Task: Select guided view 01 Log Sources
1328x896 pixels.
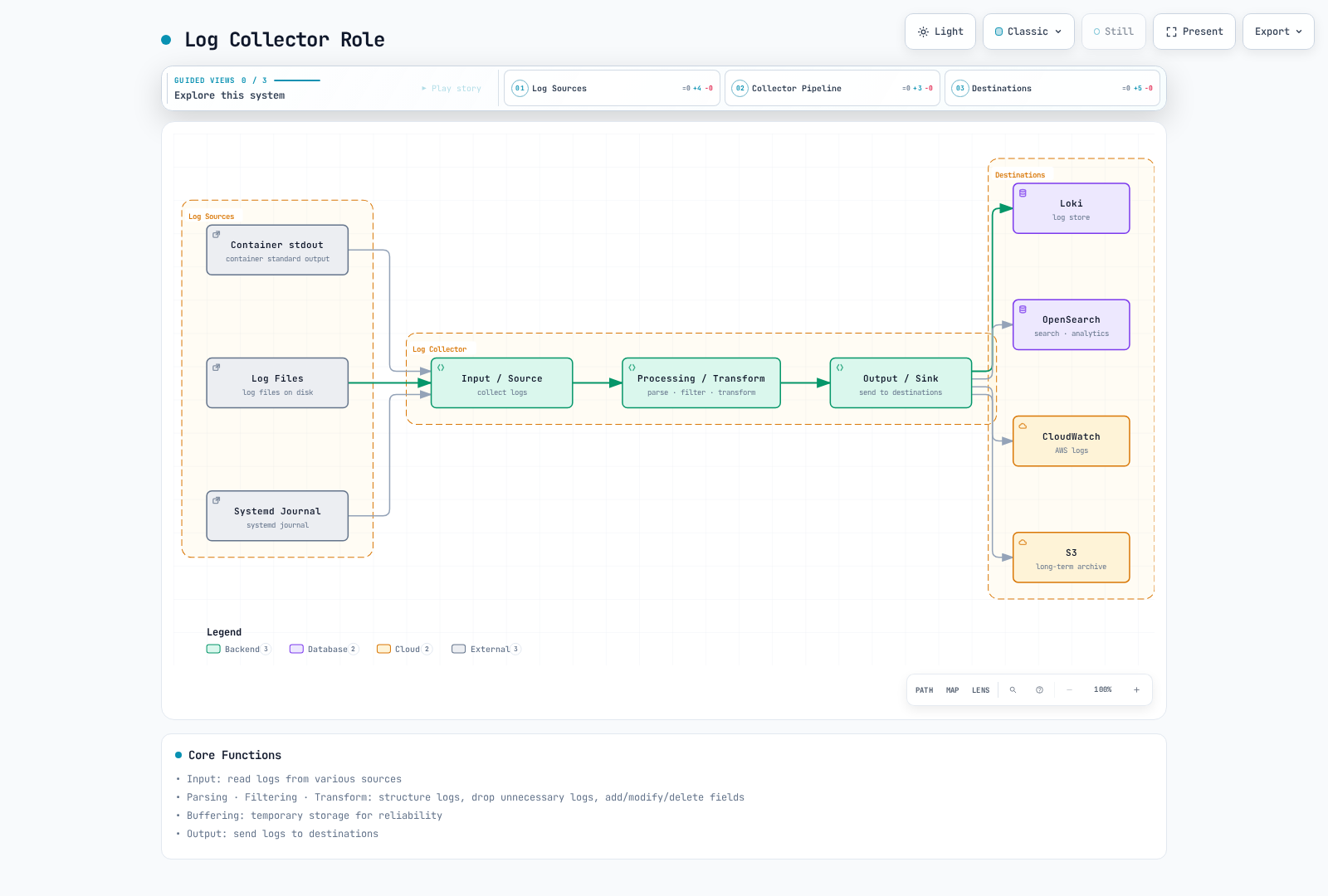Action: point(612,88)
